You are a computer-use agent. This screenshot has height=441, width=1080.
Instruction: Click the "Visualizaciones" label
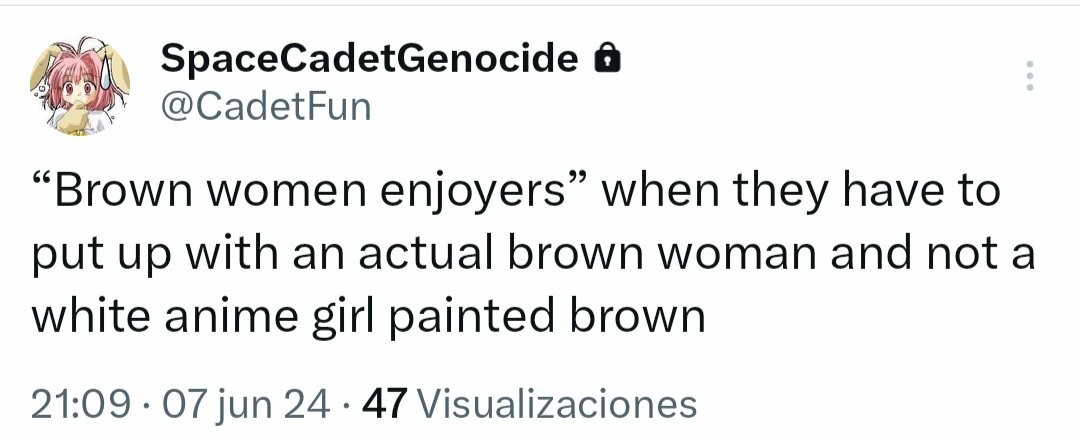point(555,404)
